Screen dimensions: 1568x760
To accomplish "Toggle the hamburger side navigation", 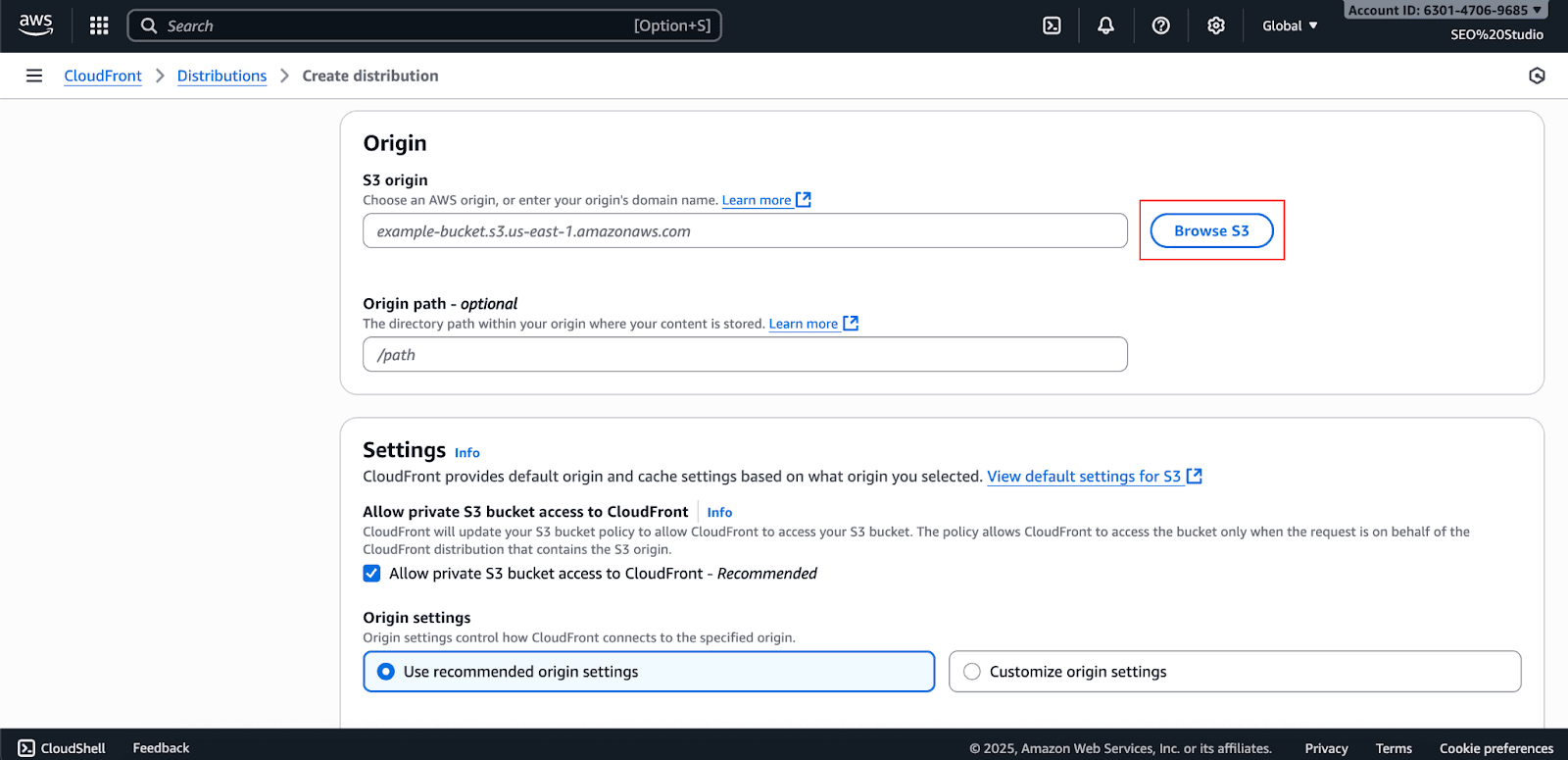I will click(34, 76).
